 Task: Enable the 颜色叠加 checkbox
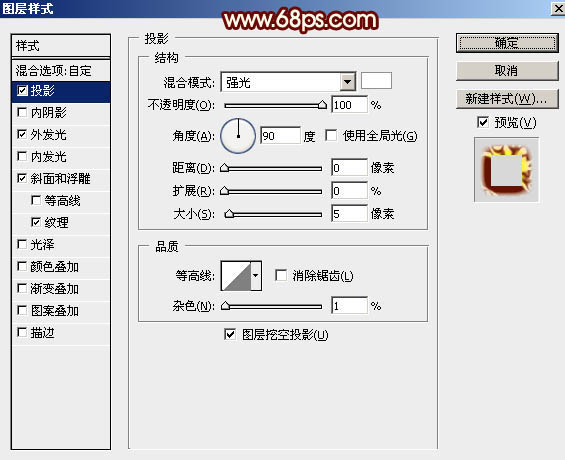coord(22,267)
